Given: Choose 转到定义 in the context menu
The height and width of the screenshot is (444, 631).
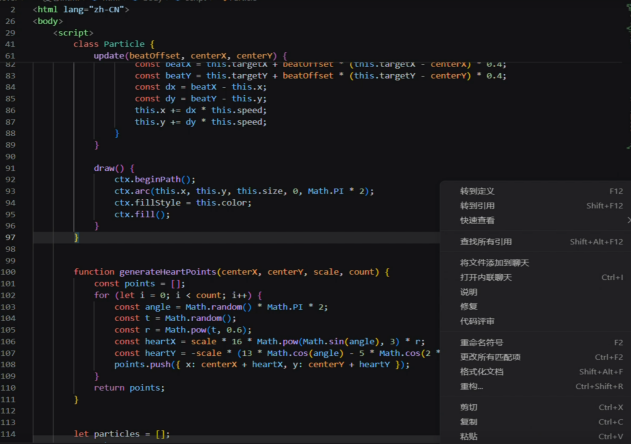Looking at the screenshot, I should coord(536,191).
